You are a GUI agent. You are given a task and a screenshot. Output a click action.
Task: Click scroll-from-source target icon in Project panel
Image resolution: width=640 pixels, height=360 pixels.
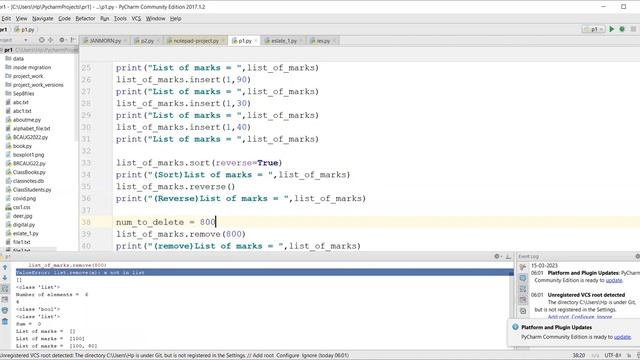point(42,40)
